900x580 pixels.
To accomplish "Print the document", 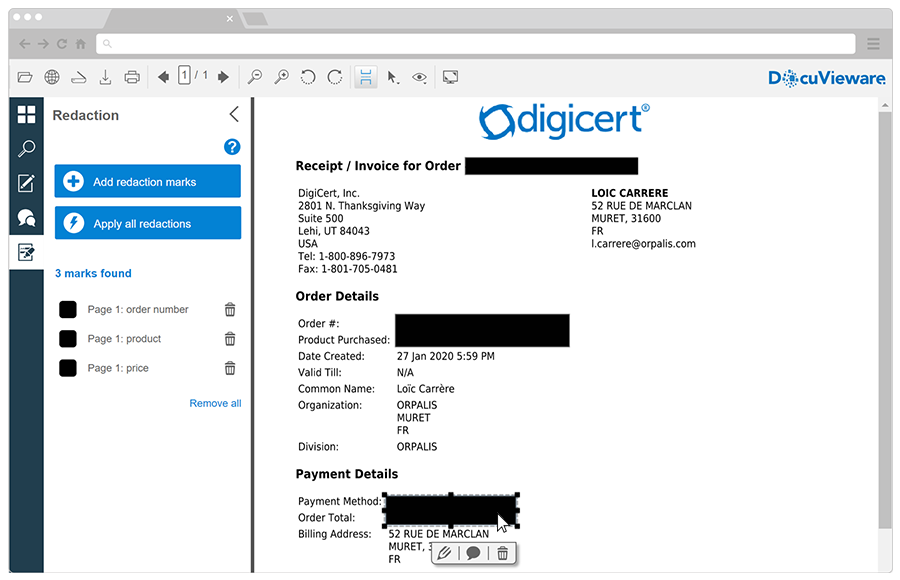I will 132,77.
